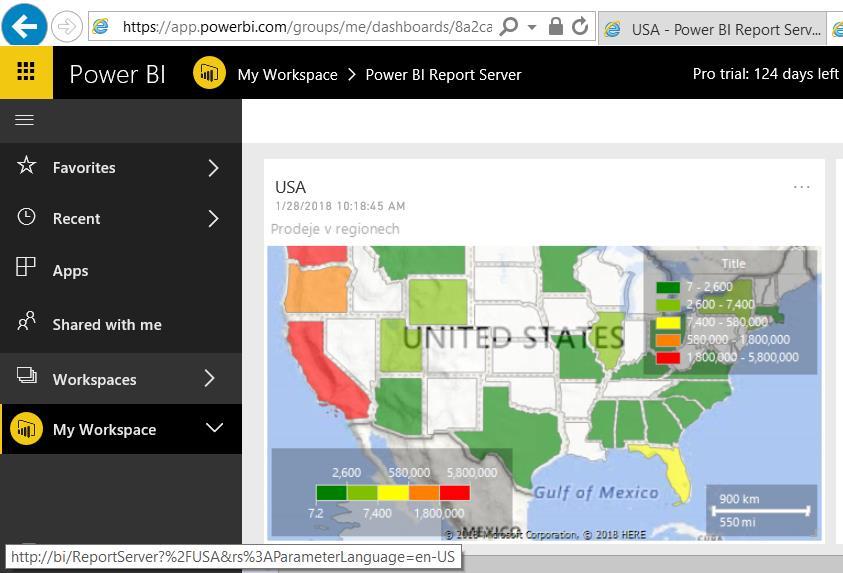Viewport: 843px width, 573px height.
Task: Click the Shared with me people icon
Action: click(x=26, y=321)
